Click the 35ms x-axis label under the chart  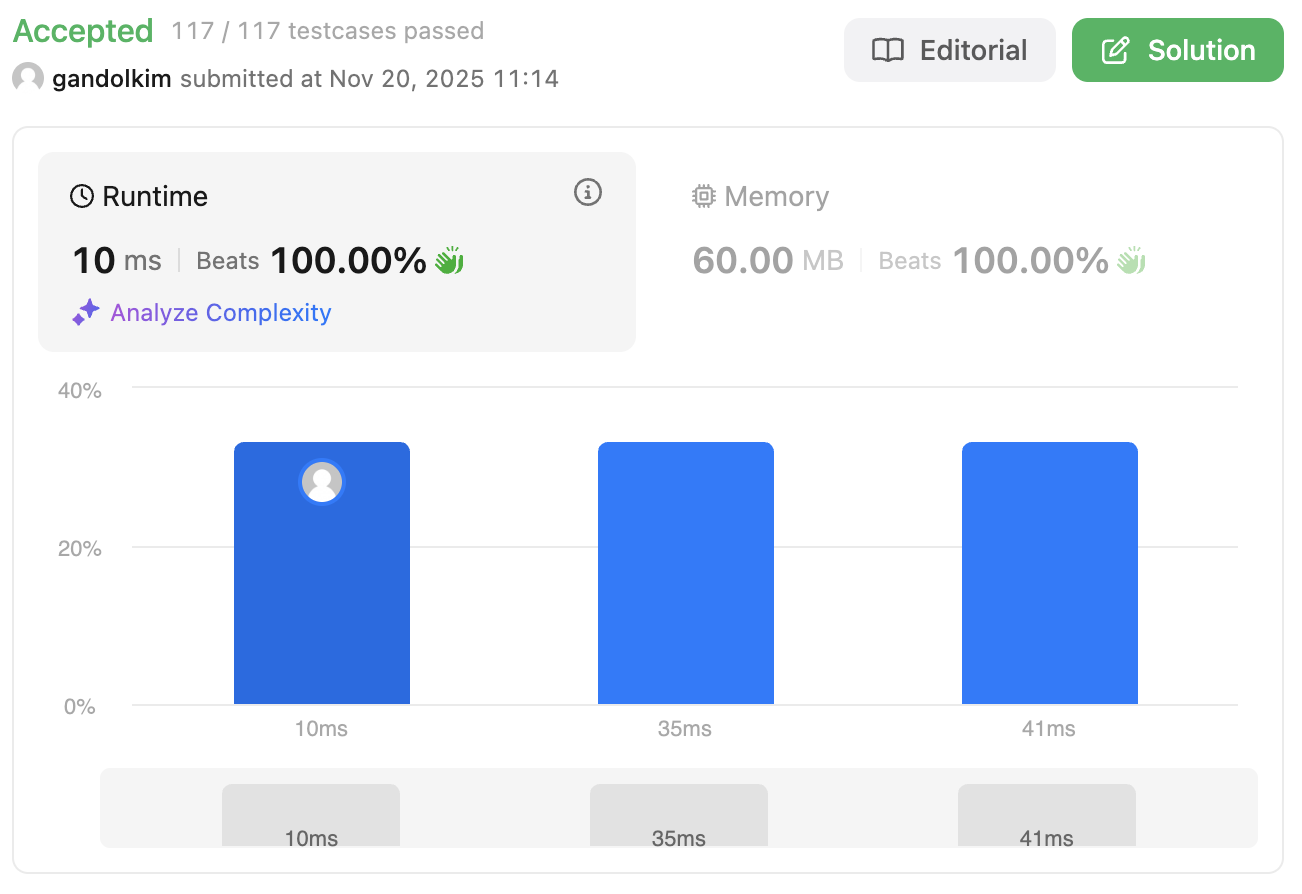(x=685, y=729)
